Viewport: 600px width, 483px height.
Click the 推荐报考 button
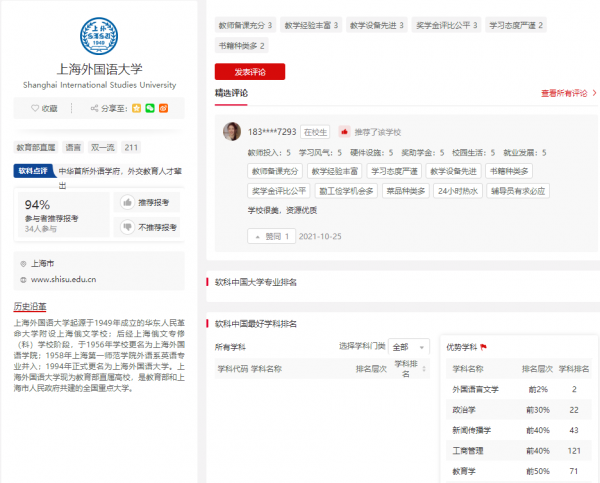pos(147,202)
